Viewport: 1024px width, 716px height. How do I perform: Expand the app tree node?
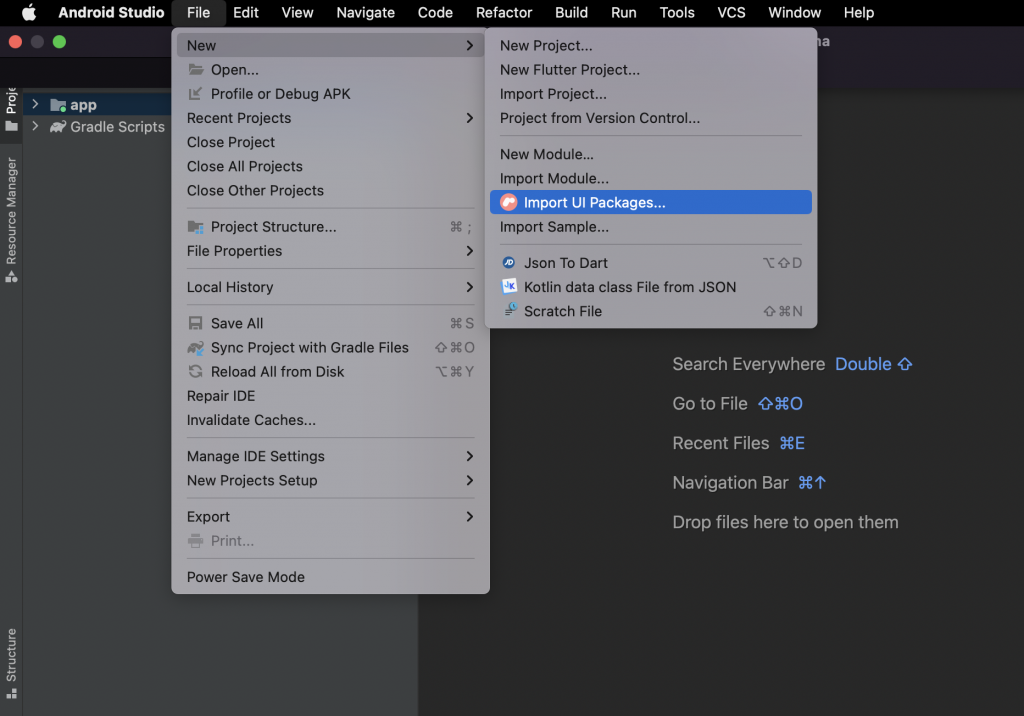(35, 105)
